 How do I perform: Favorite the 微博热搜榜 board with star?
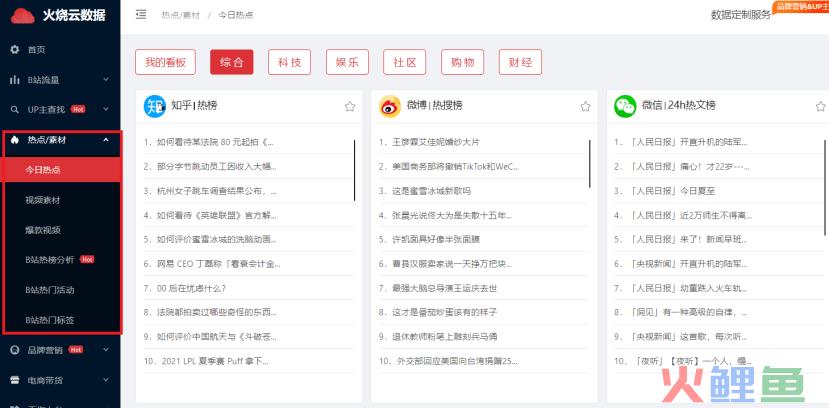coord(585,106)
